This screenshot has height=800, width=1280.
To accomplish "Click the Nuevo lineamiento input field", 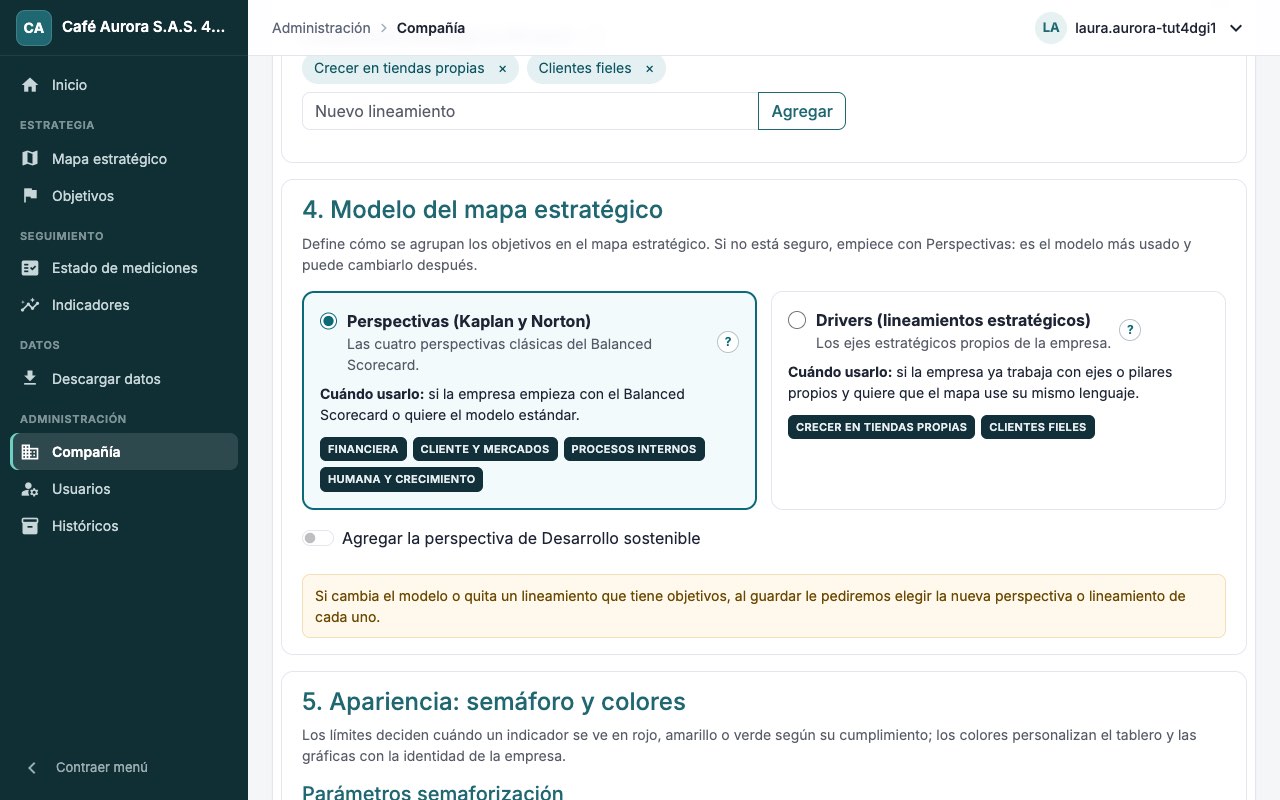I will pos(530,111).
